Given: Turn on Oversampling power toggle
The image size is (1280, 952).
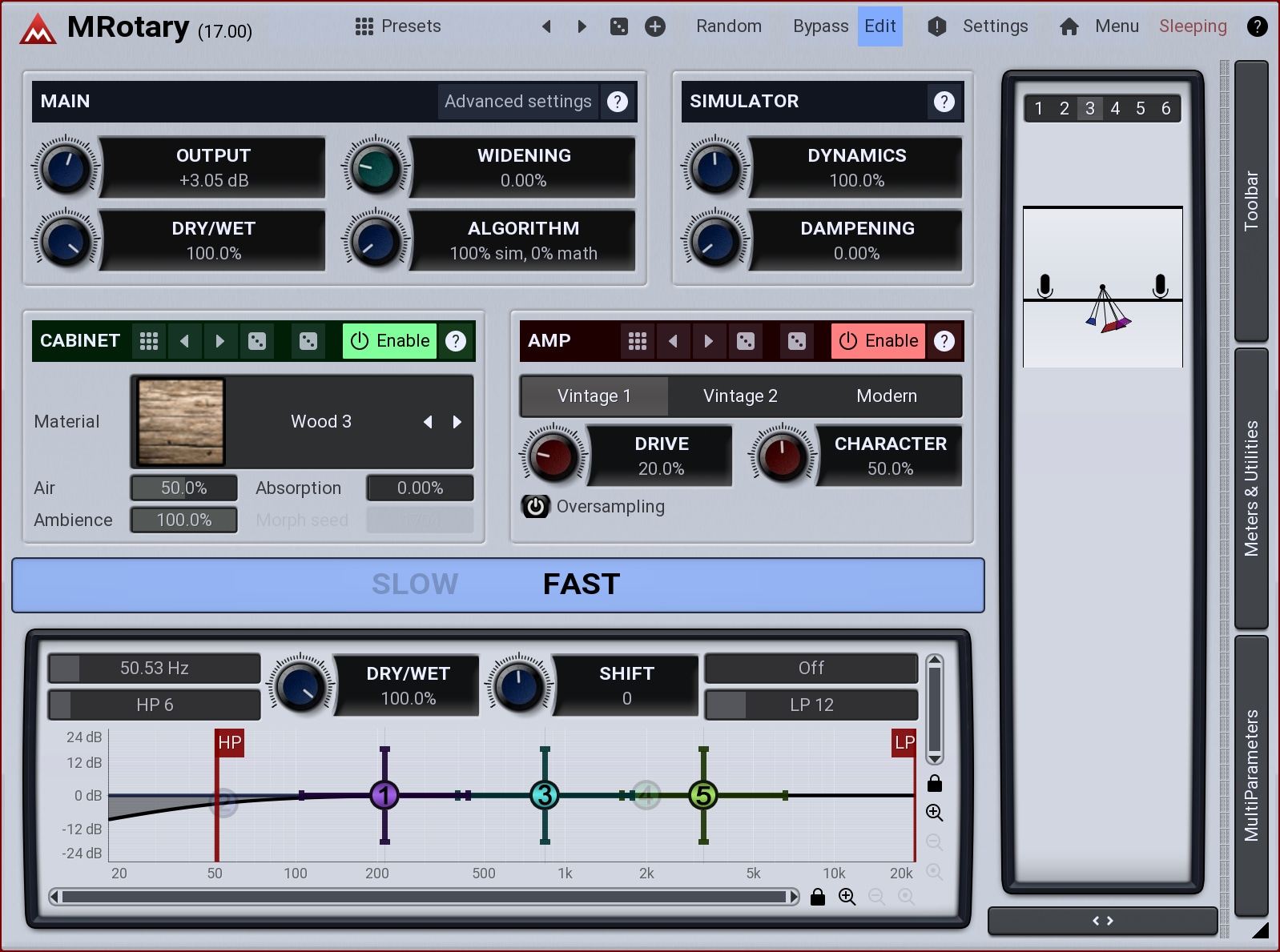Looking at the screenshot, I should coord(536,507).
